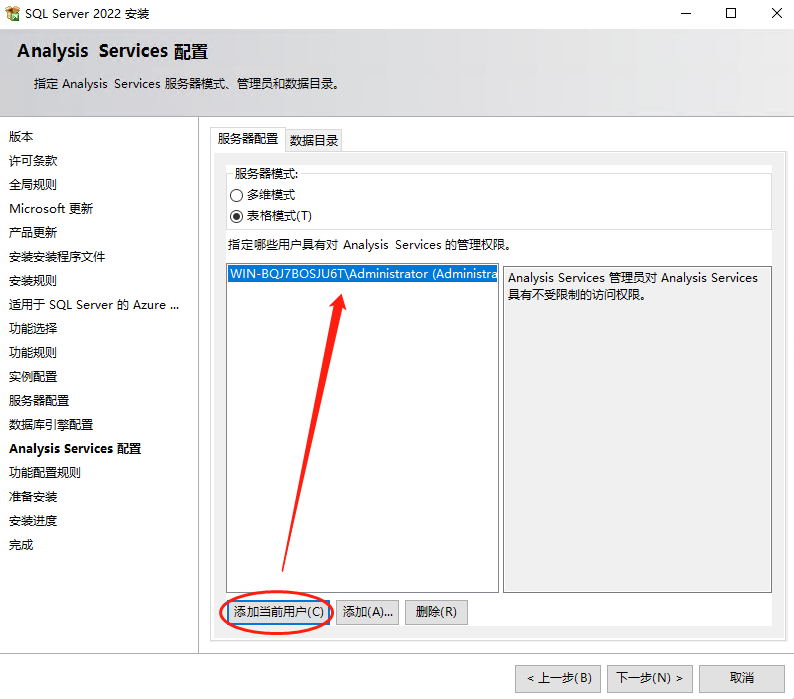
Task: Click the 版本 step in sidebar
Action: (21, 137)
